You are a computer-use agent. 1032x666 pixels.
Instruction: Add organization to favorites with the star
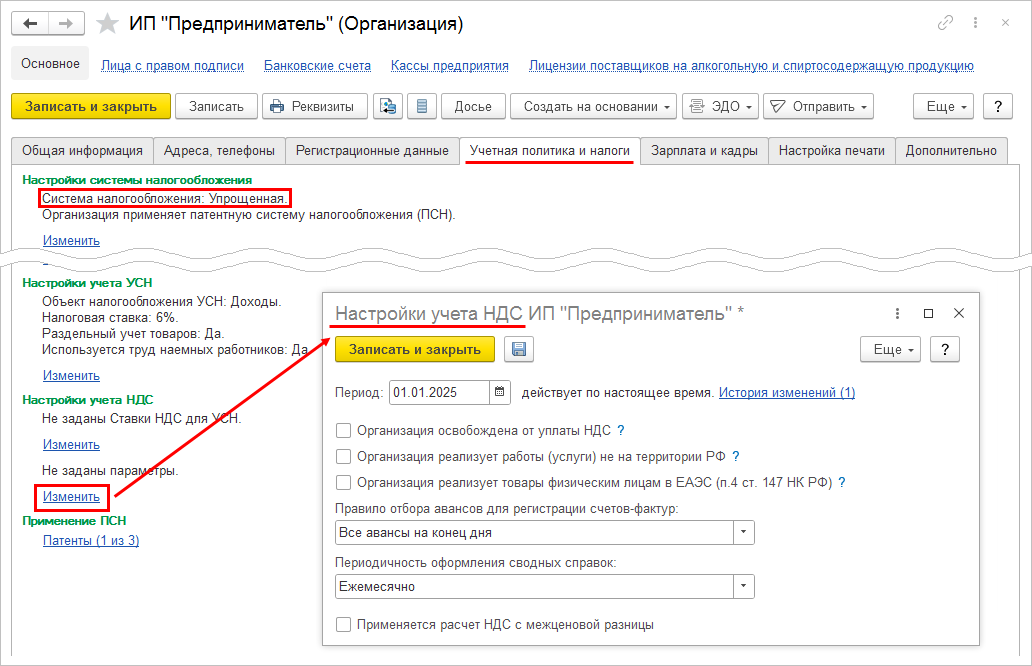(x=107, y=24)
